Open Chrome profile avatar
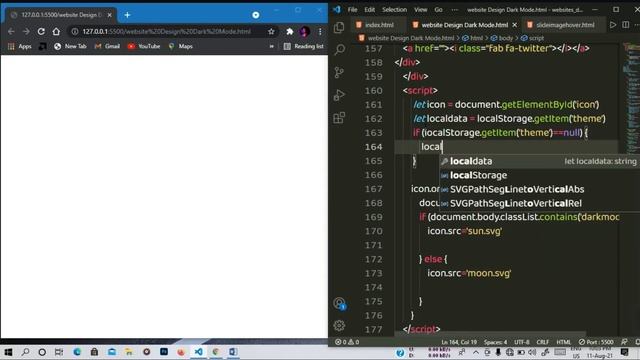 (x=304, y=31)
